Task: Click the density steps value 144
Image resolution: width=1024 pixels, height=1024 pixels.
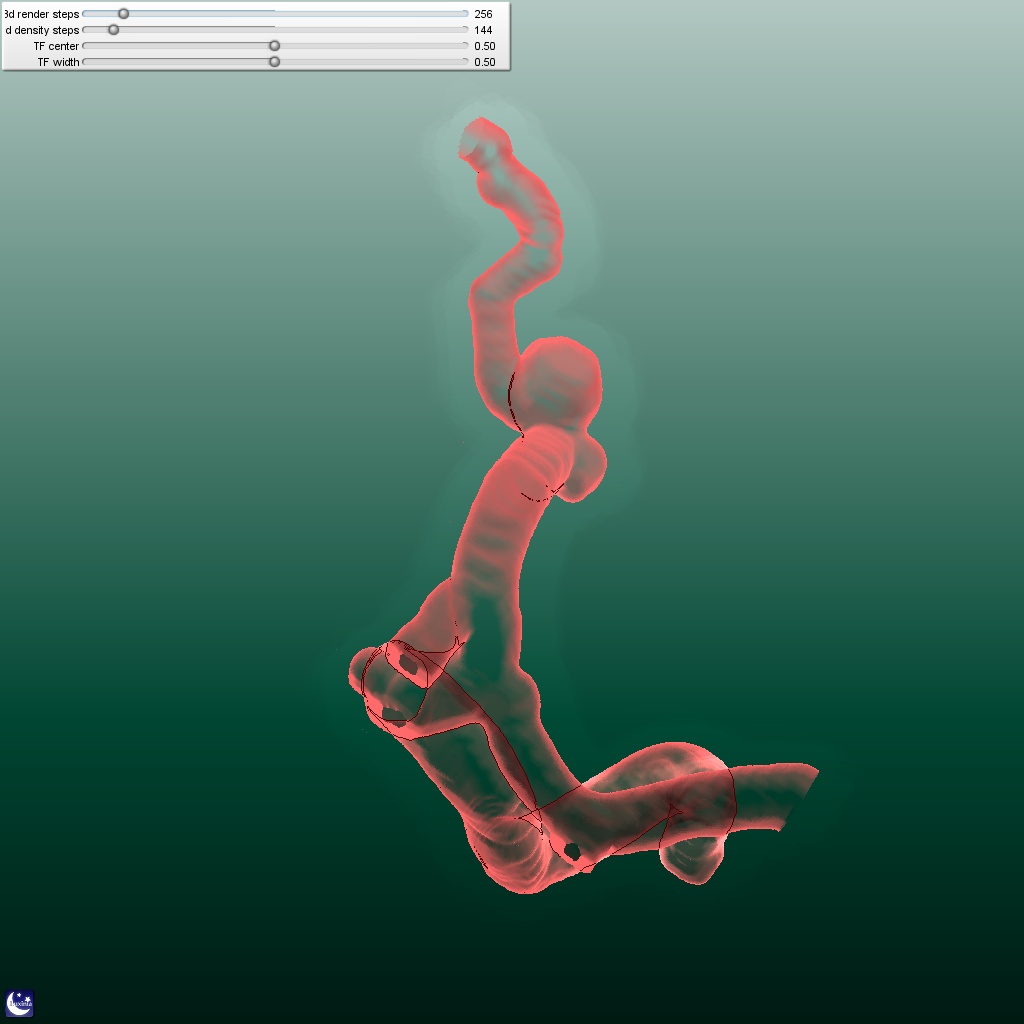Action: pos(484,30)
